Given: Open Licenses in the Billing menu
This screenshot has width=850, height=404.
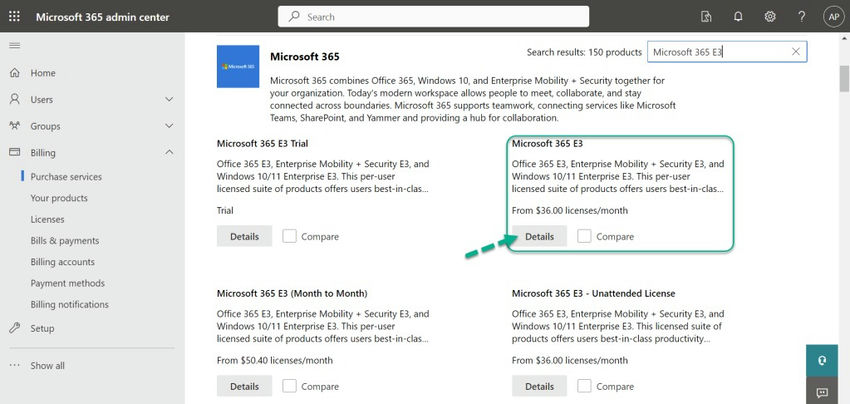Looking at the screenshot, I should tap(47, 219).
